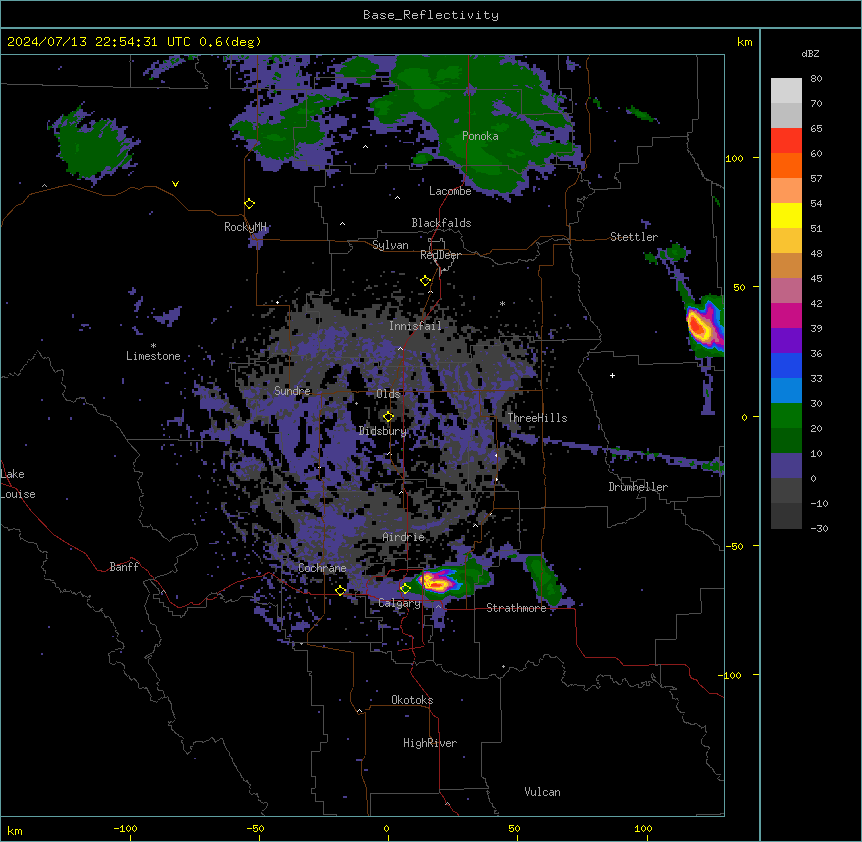The width and height of the screenshot is (862, 842).
Task: Click the asterisk marker above Limestone
Action: coord(153,346)
